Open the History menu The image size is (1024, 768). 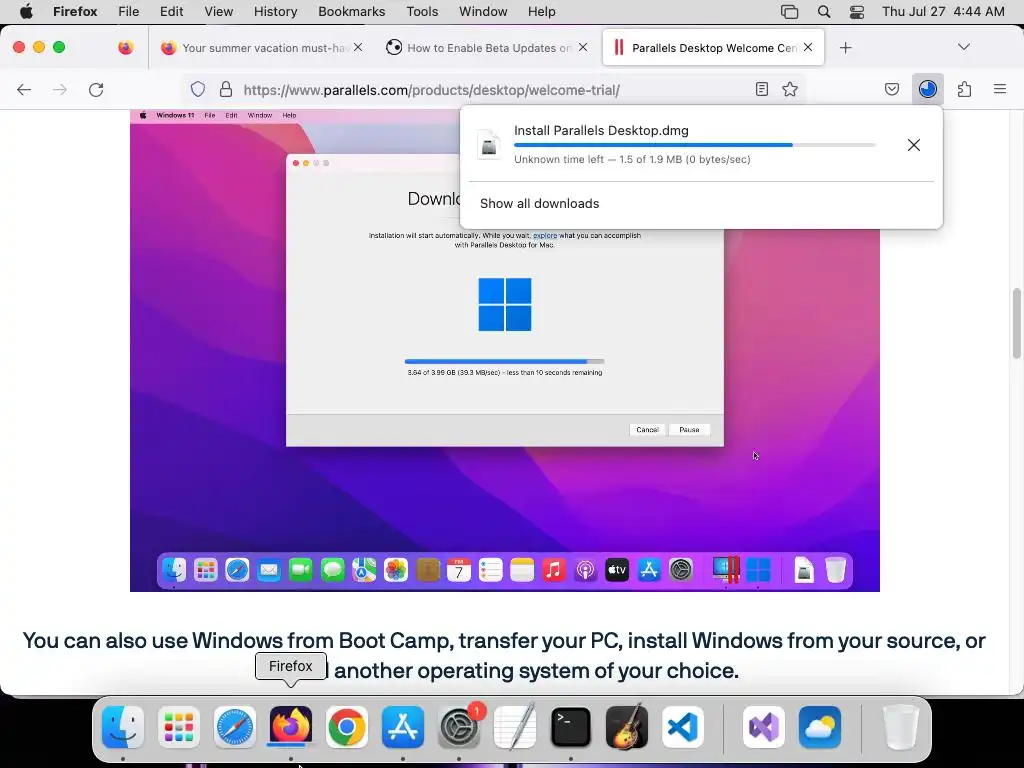(275, 12)
